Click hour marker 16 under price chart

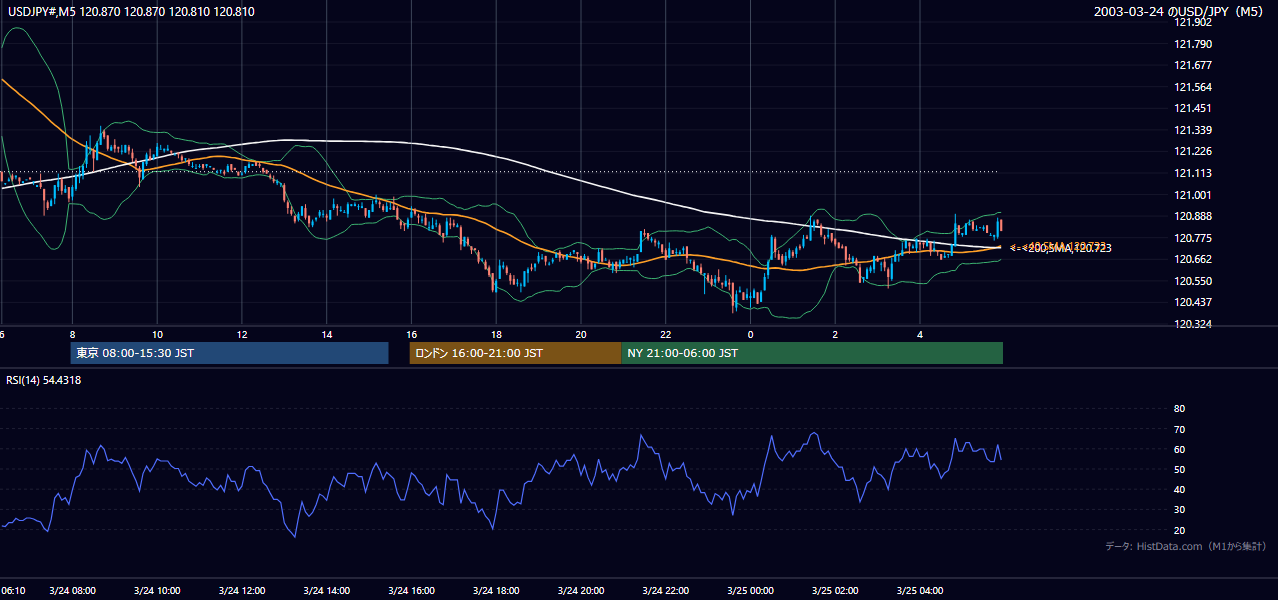[411, 335]
